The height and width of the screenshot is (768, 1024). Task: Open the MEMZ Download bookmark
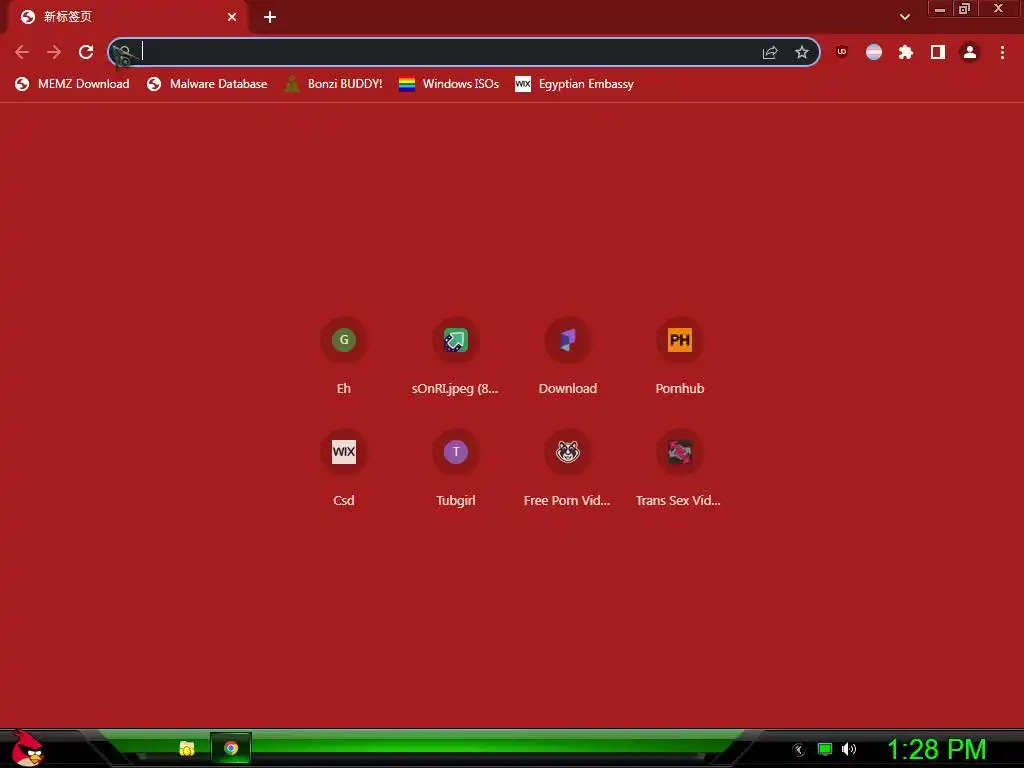(72, 84)
